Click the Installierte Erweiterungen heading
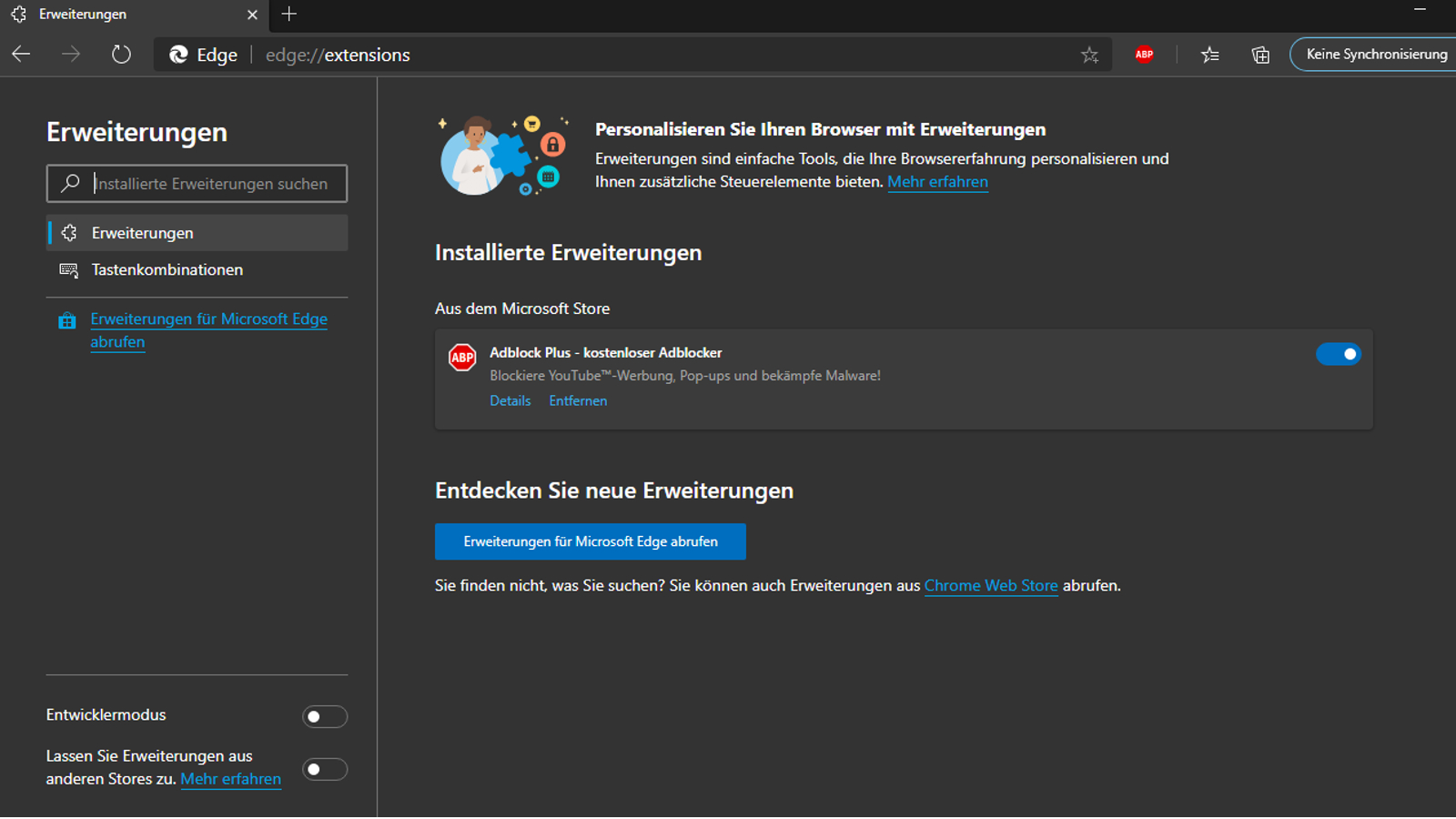 tap(568, 253)
